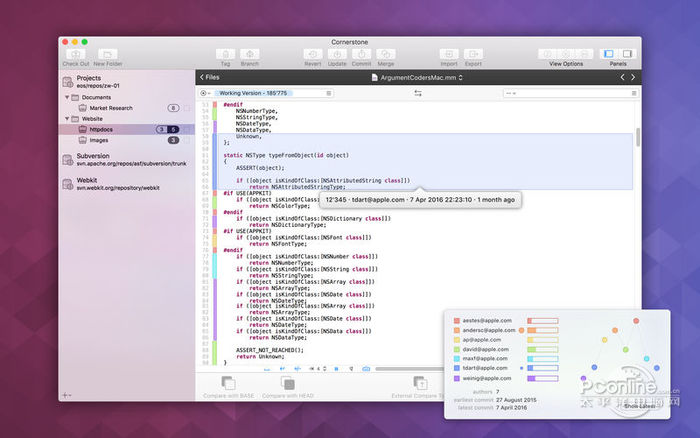Collapse the Documents folder in sidebar

(x=69, y=97)
